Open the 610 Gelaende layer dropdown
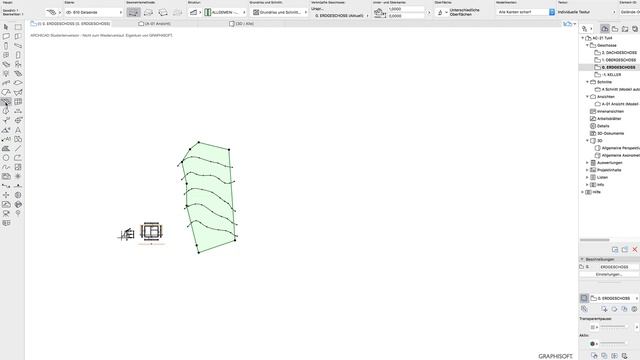The height and width of the screenshot is (360, 640). 93,13
